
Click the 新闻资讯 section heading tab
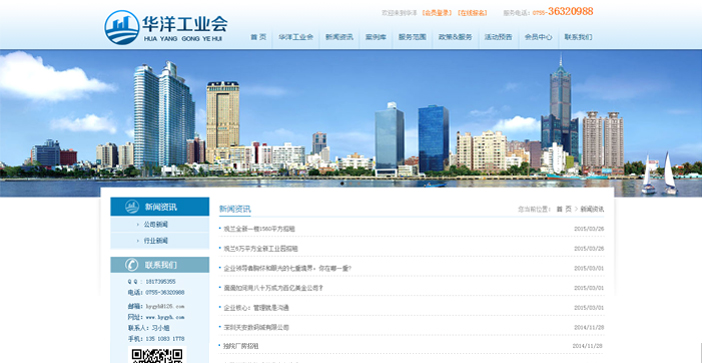tap(235, 209)
